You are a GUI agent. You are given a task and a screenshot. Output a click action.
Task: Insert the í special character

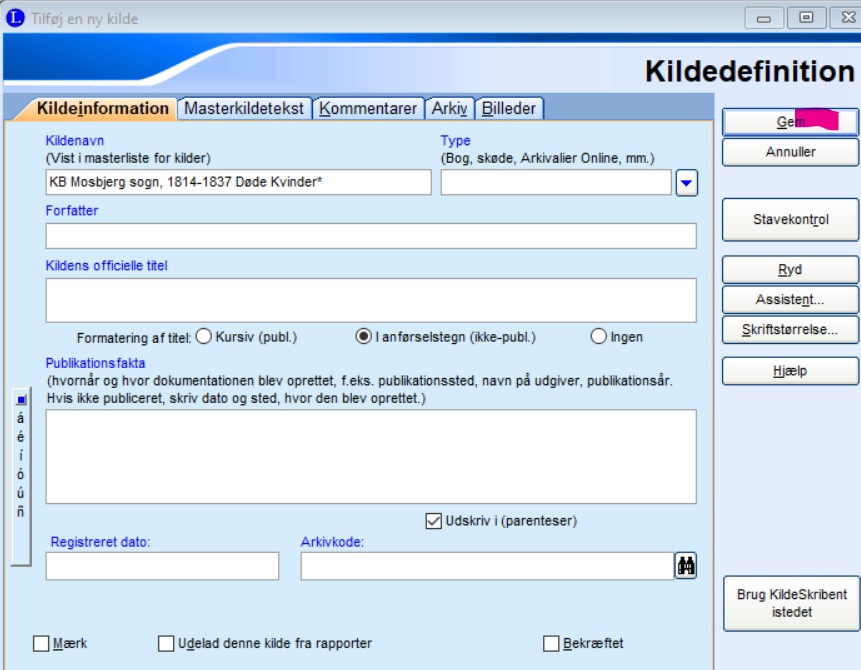coord(21,455)
